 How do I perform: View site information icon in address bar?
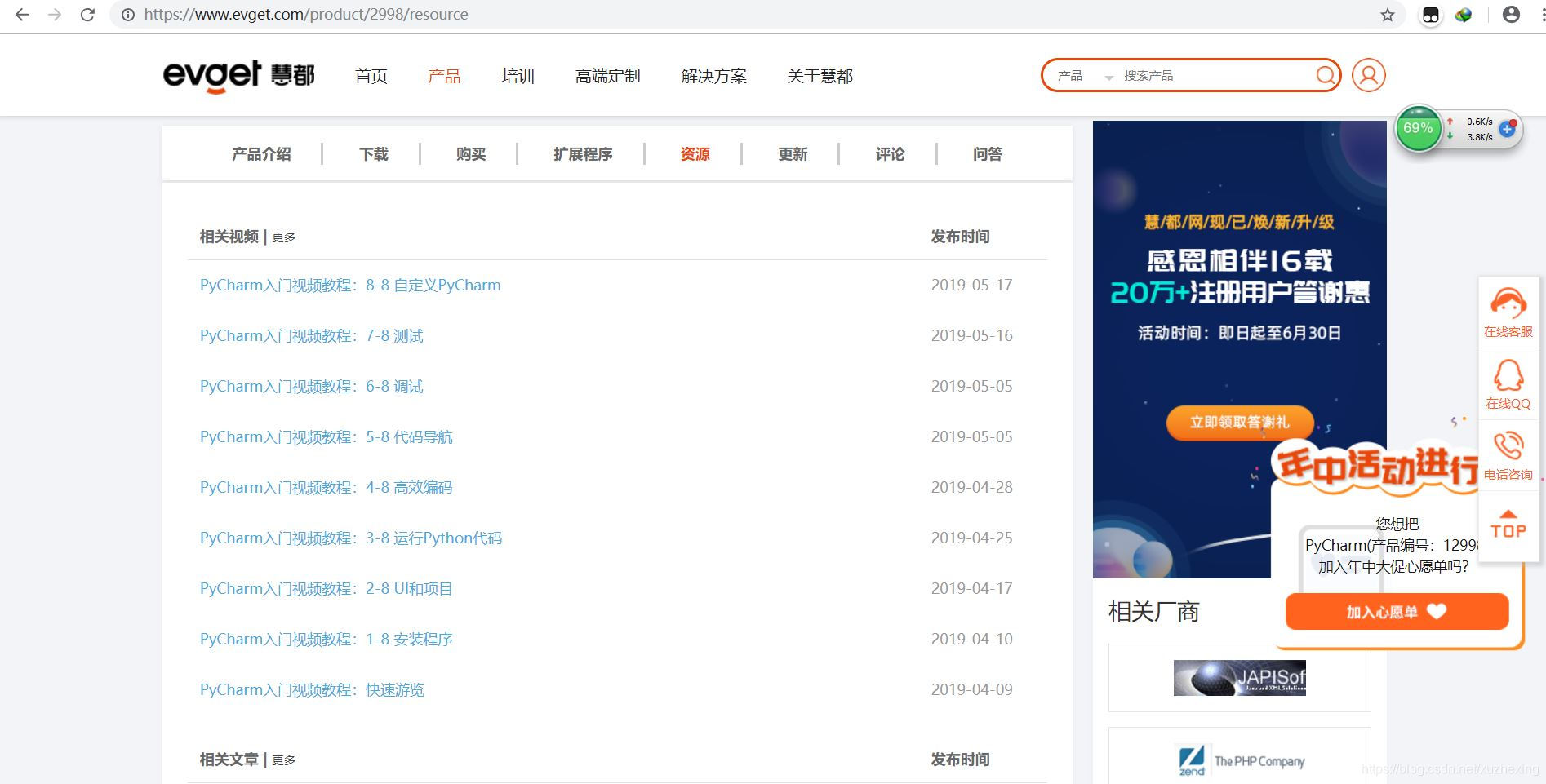point(127,15)
